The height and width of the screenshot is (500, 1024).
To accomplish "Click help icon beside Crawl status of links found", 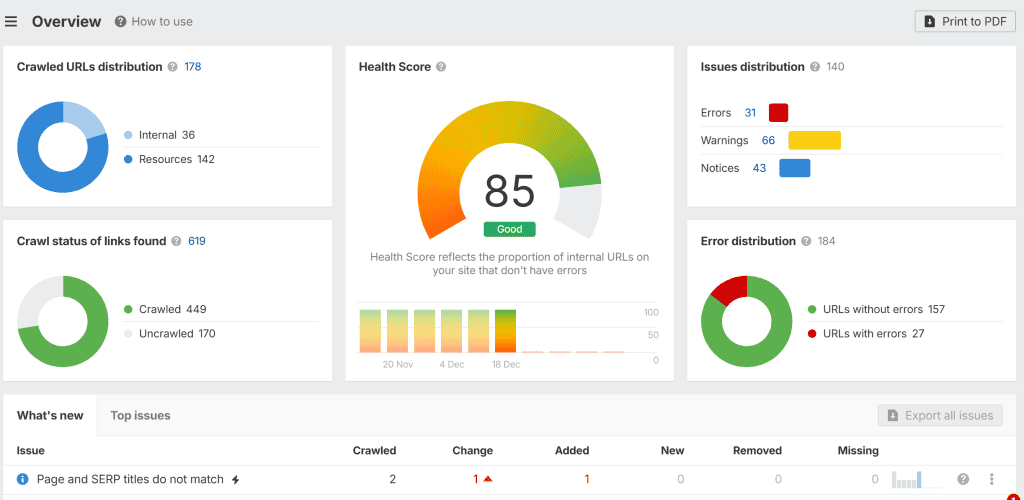I will pos(176,241).
